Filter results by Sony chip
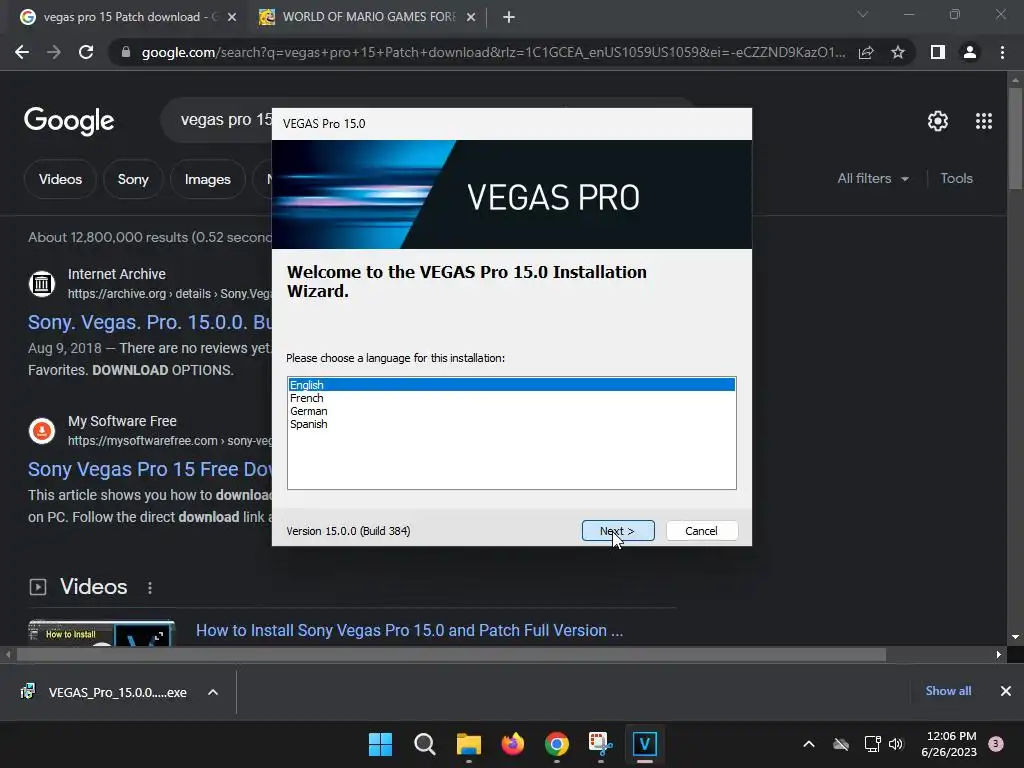The height and width of the screenshot is (768, 1024). pos(133,179)
